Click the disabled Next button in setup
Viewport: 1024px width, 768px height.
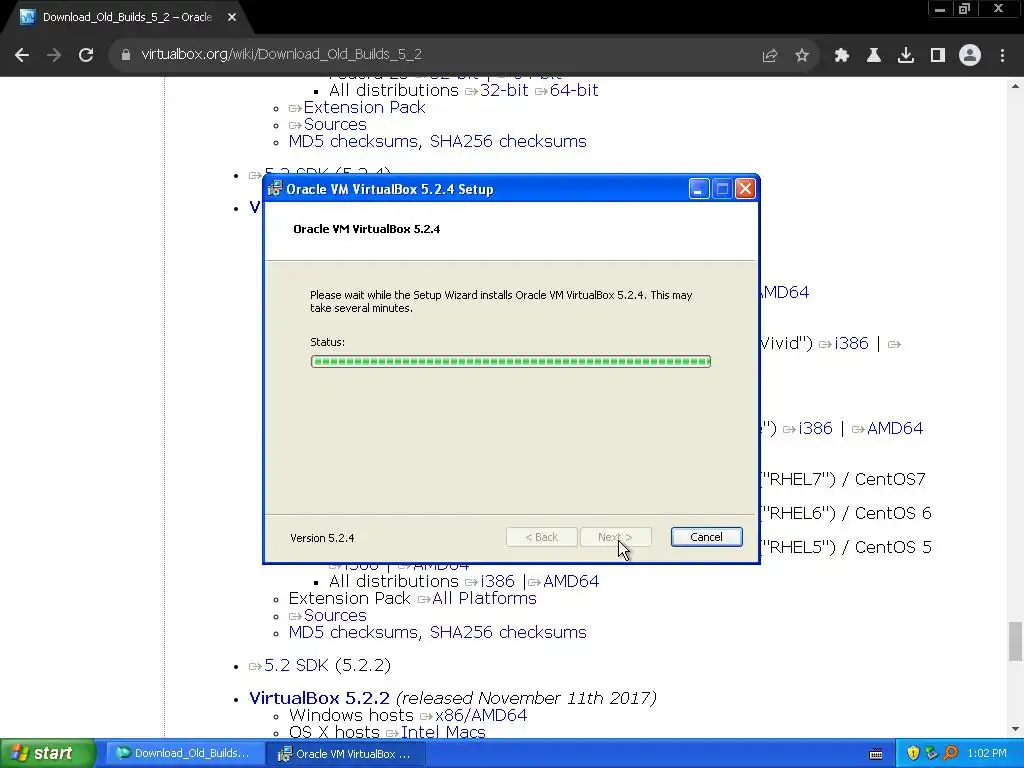[x=616, y=537]
